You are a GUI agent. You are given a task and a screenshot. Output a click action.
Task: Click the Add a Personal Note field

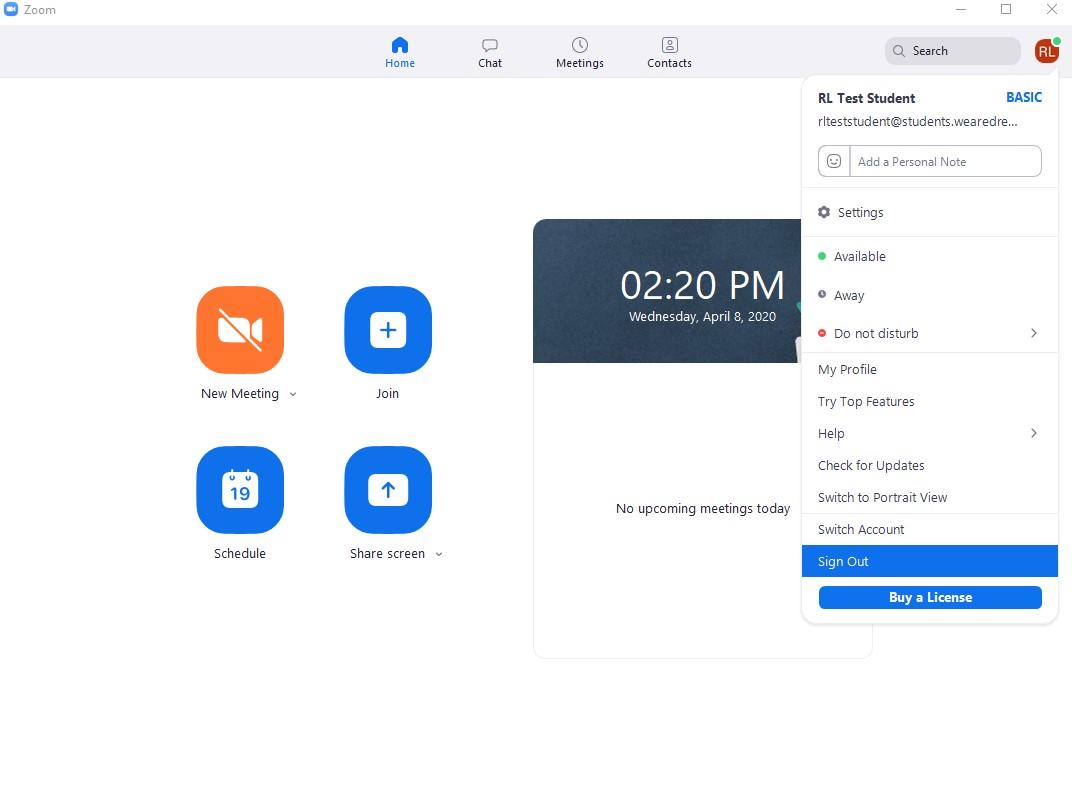point(945,161)
